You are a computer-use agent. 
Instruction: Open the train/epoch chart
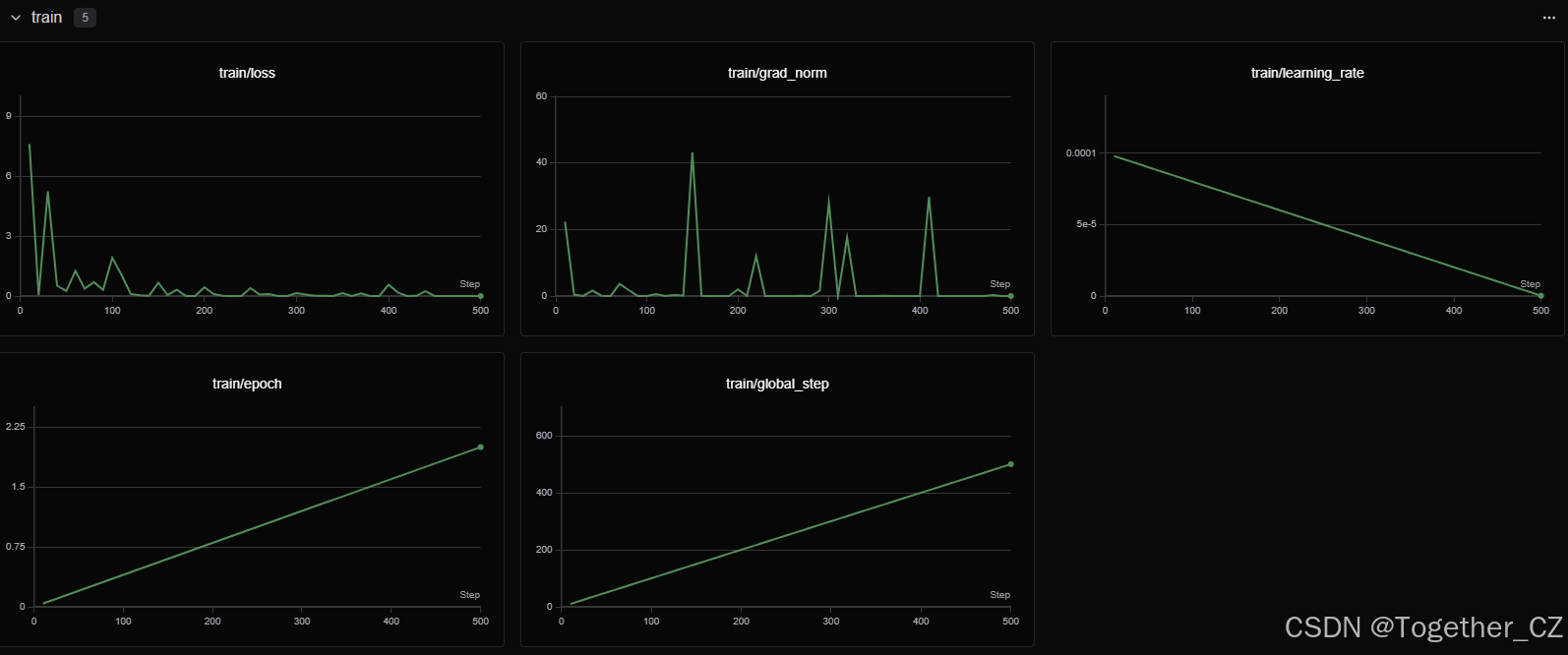pyautogui.click(x=250, y=500)
